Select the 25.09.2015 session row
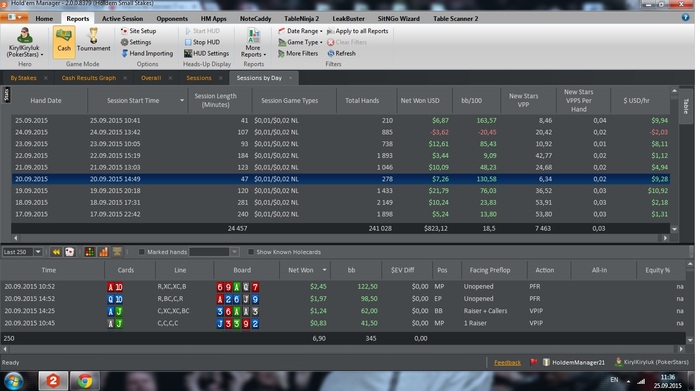This screenshot has height=391, width=700. click(x=340, y=121)
